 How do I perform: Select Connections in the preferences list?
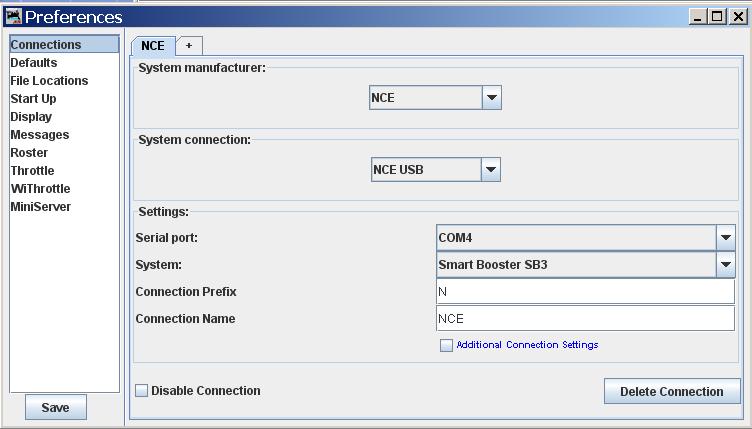(64, 44)
